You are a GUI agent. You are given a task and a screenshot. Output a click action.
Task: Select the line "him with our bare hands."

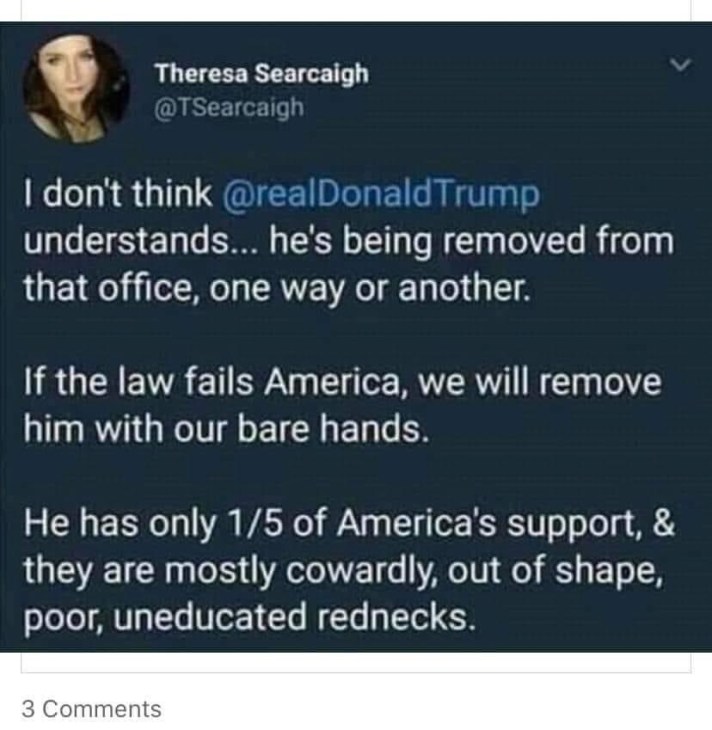click(226, 428)
